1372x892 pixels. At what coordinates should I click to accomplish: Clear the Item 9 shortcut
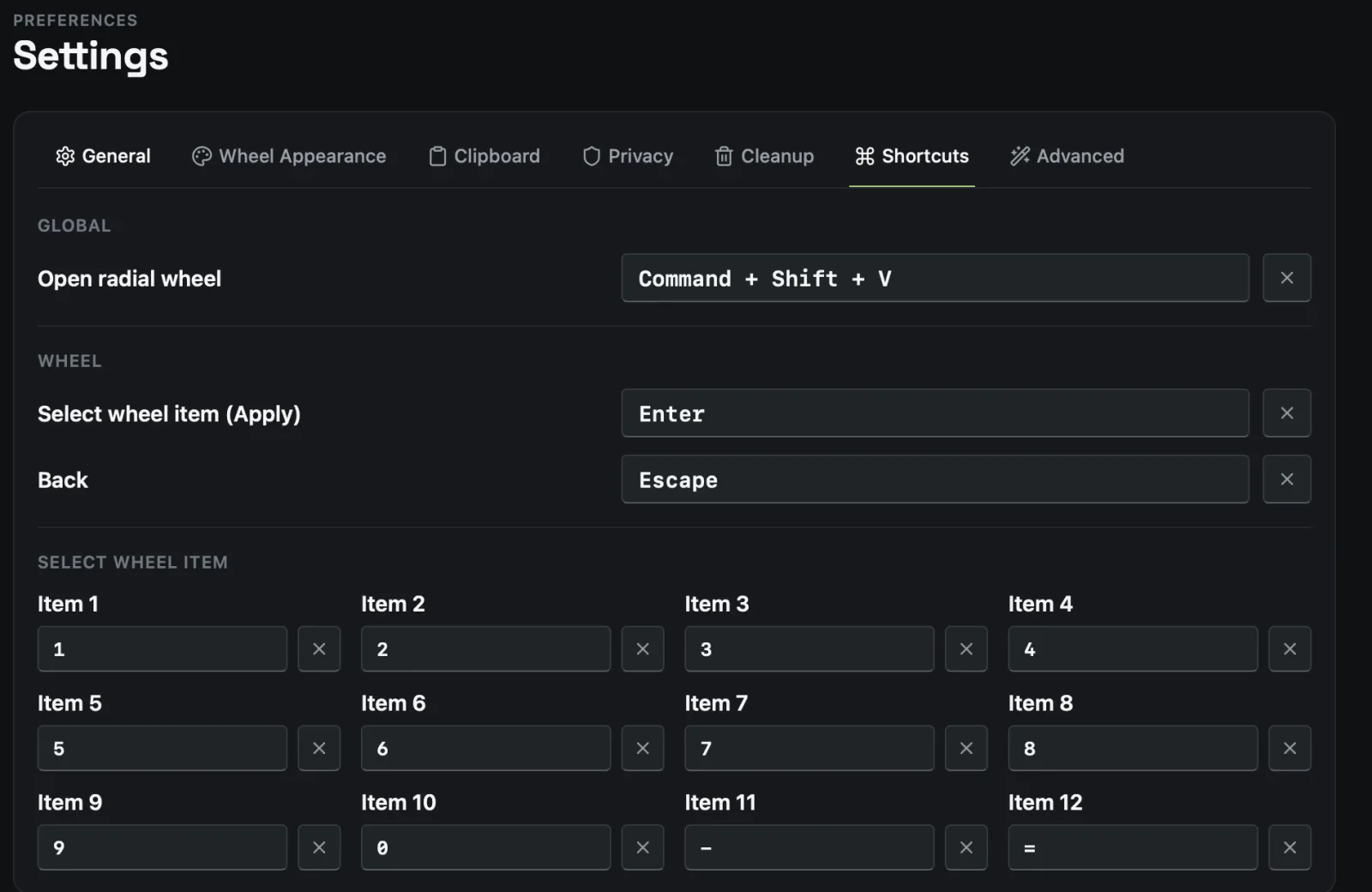pos(319,847)
